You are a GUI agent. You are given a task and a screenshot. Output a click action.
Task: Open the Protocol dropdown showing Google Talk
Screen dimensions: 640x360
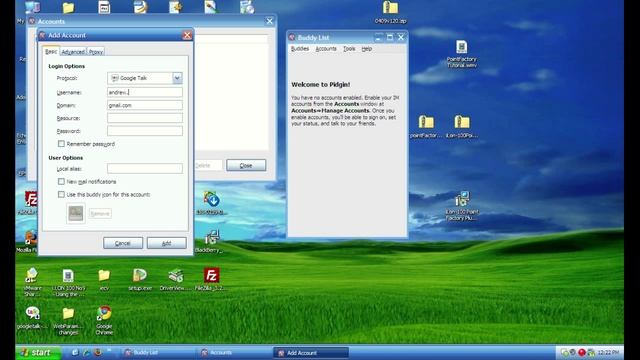pyautogui.click(x=144, y=78)
